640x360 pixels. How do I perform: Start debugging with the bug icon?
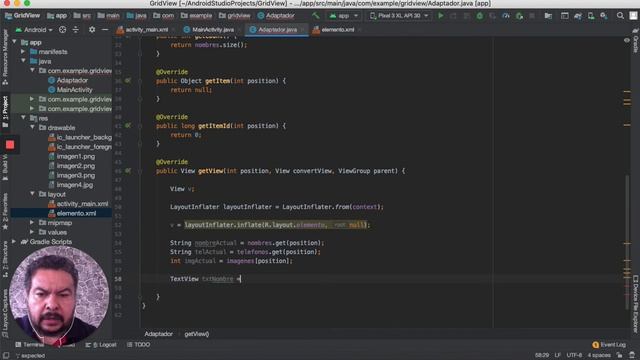pyautogui.click(x=480, y=16)
